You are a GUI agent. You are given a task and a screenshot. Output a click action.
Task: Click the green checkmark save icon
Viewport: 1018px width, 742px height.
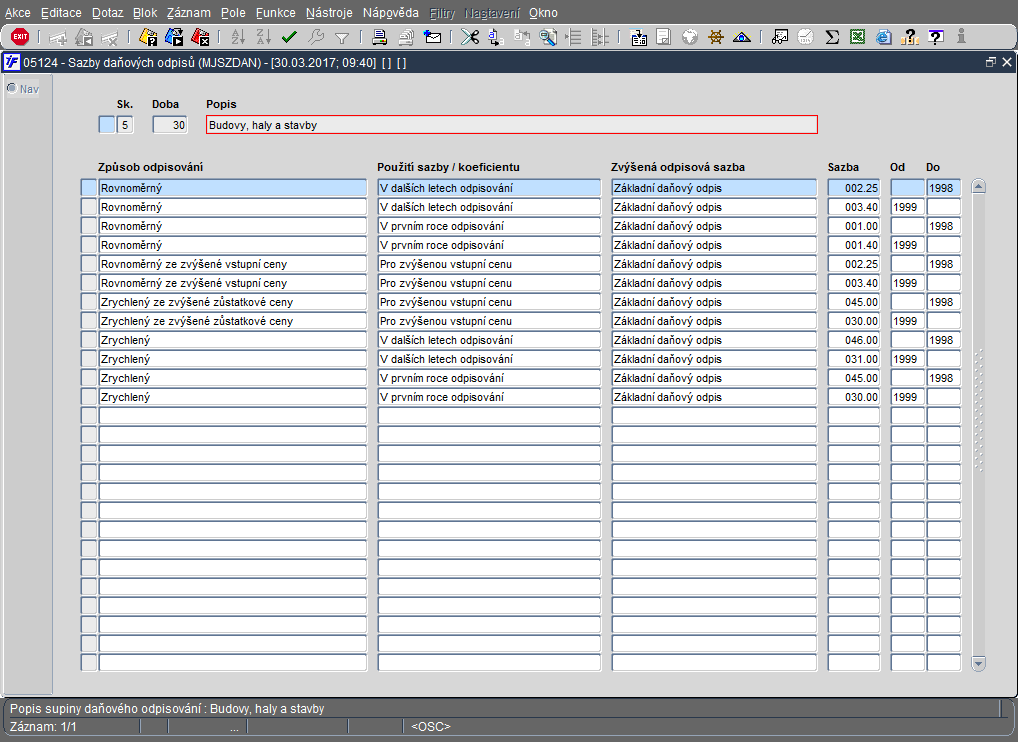290,37
